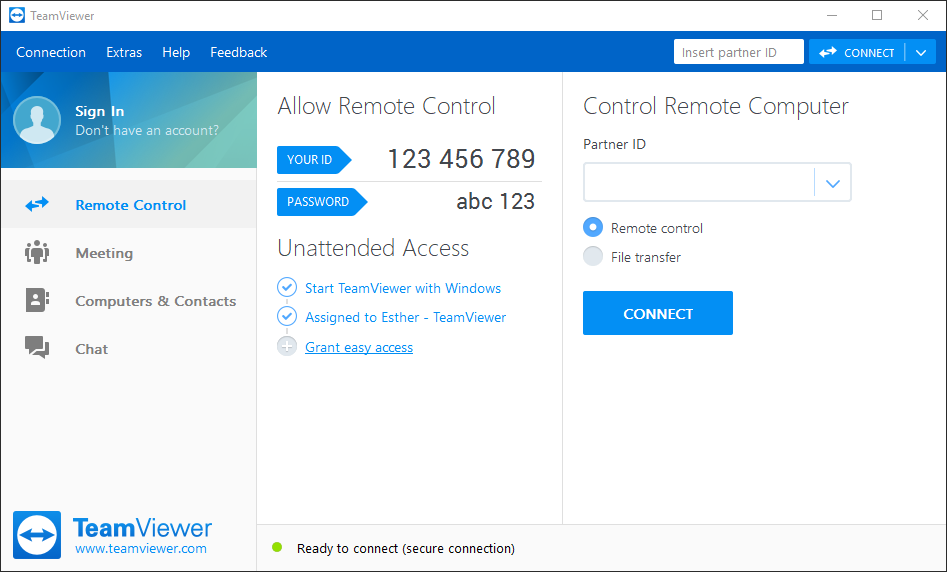Click the user avatar profile icon
The height and width of the screenshot is (572, 947).
coord(37,121)
